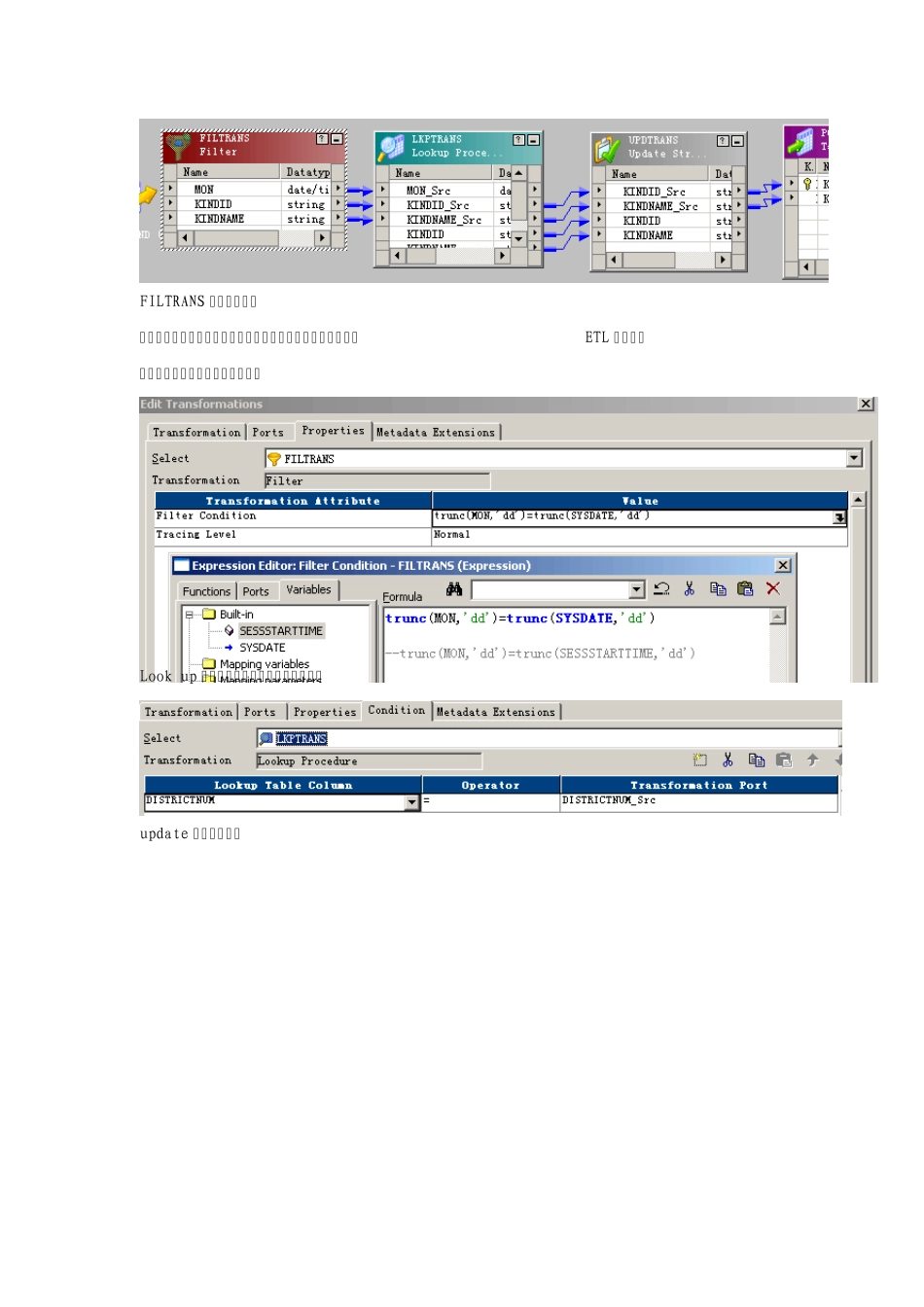This screenshot has width=924, height=1307.
Task: Collapse the Built-in tree folder
Action: coord(191,615)
